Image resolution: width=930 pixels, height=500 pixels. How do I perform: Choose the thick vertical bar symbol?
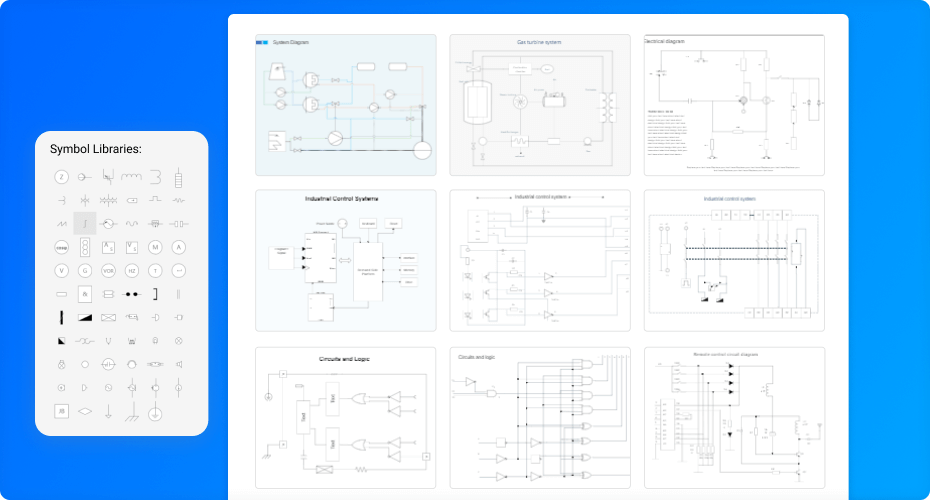pos(62,317)
